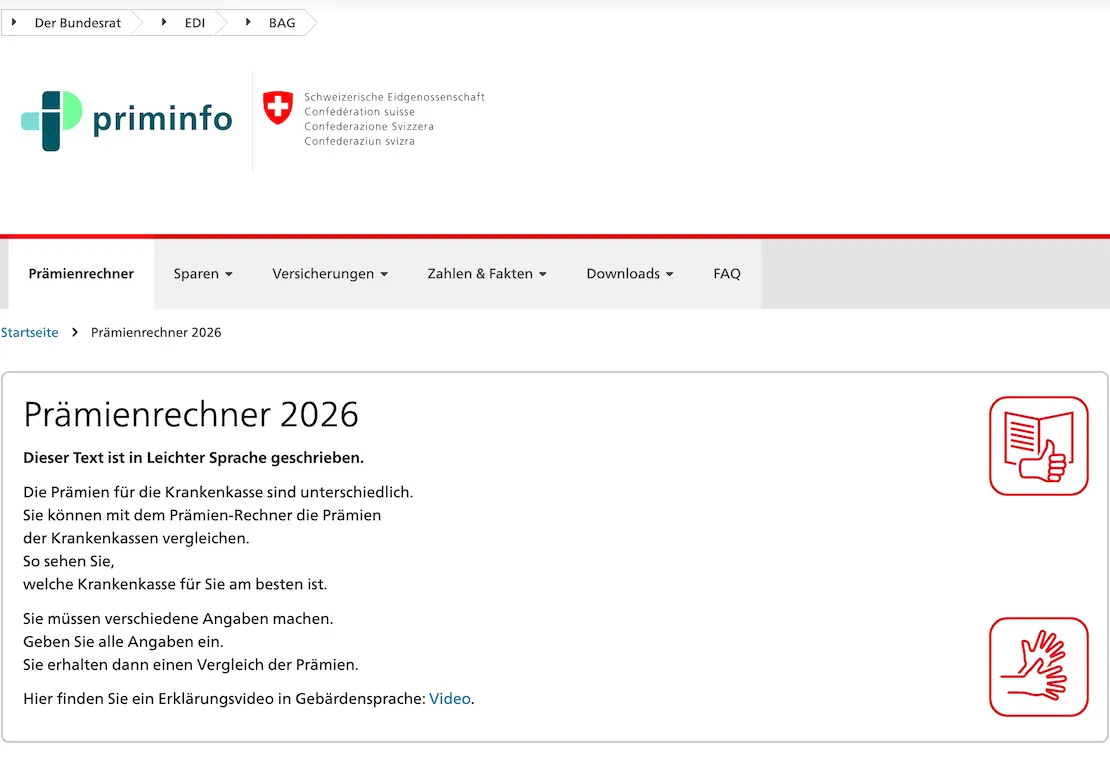Open the sign language hands icon
This screenshot has height=772, width=1110.
click(1038, 667)
